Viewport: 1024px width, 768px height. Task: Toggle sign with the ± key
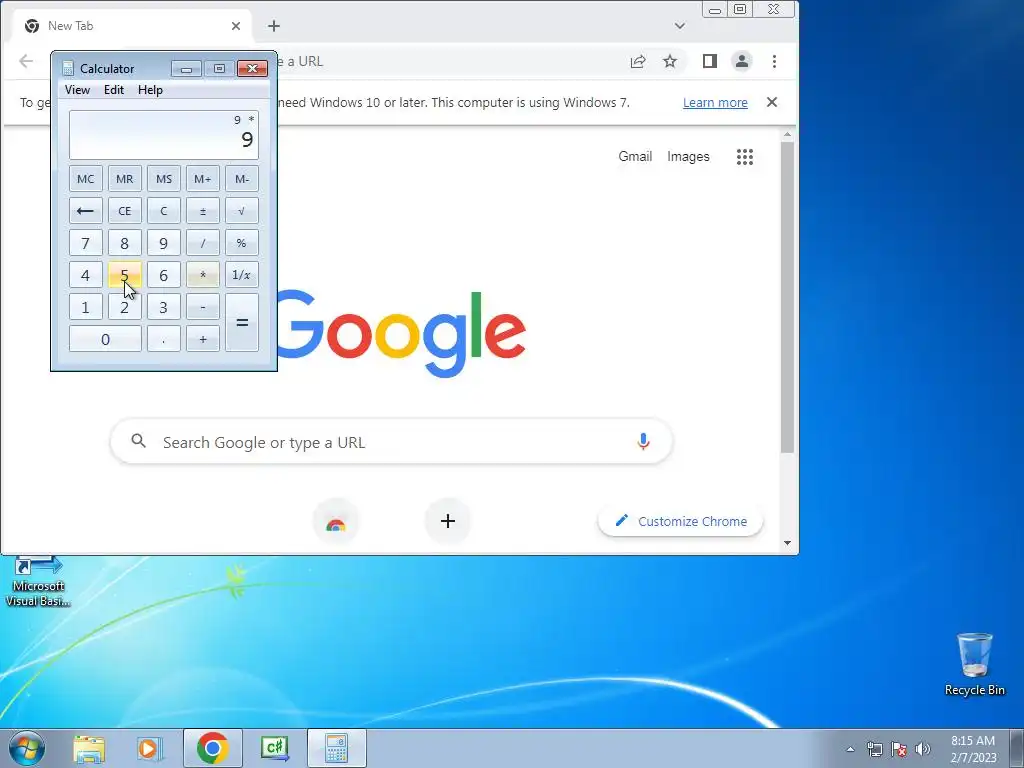click(x=202, y=211)
